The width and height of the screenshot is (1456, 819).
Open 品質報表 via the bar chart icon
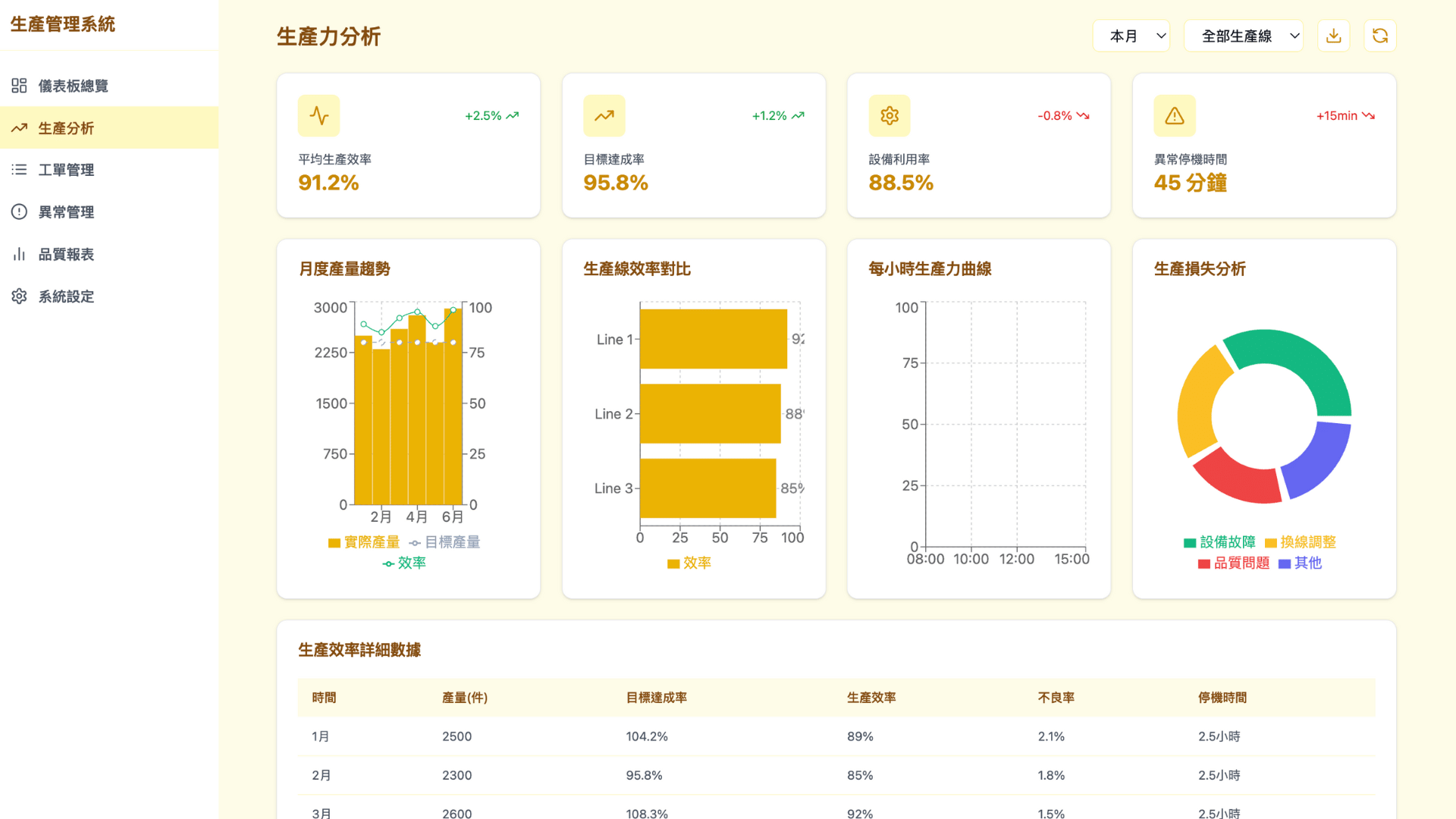[x=19, y=254]
